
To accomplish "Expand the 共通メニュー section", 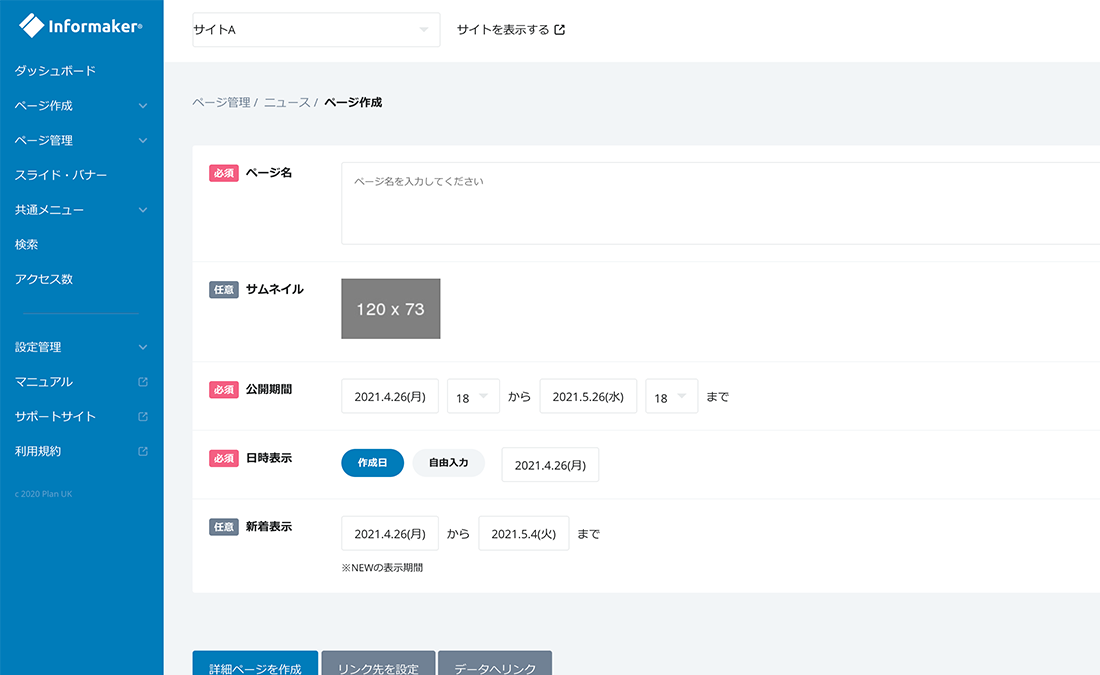I will click(142, 209).
